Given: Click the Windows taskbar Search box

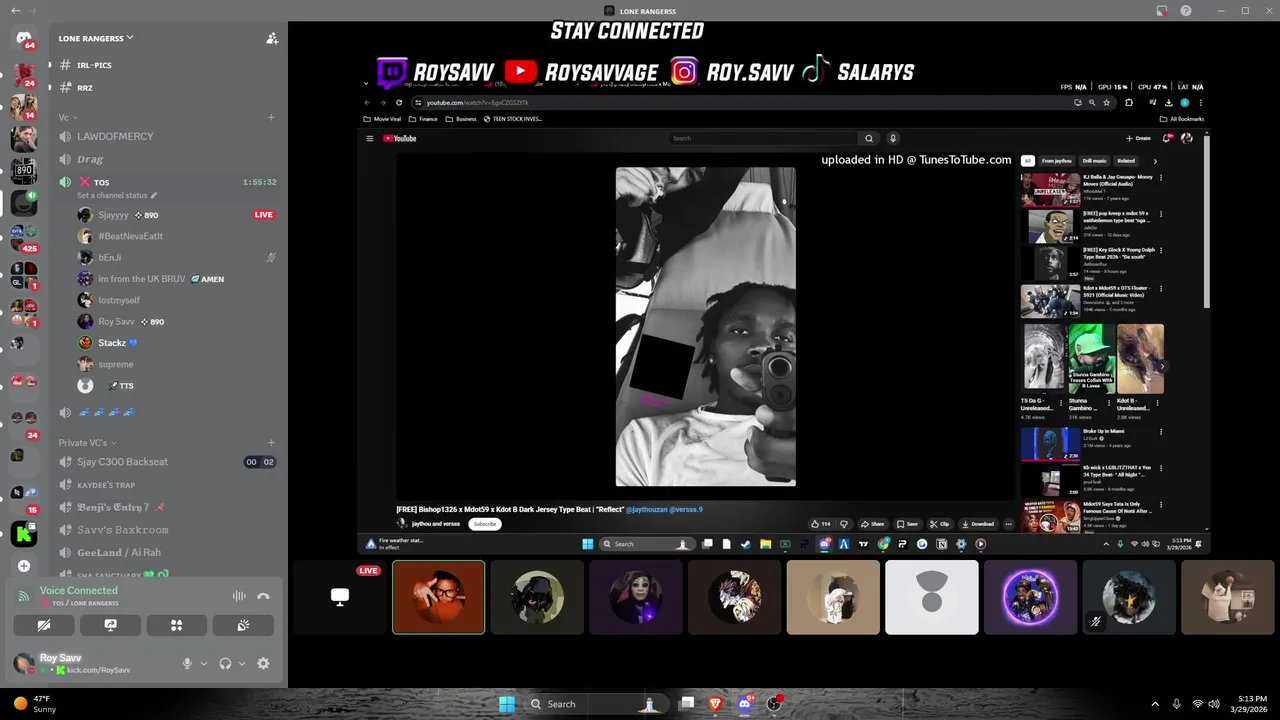Looking at the screenshot, I should tap(596, 704).
